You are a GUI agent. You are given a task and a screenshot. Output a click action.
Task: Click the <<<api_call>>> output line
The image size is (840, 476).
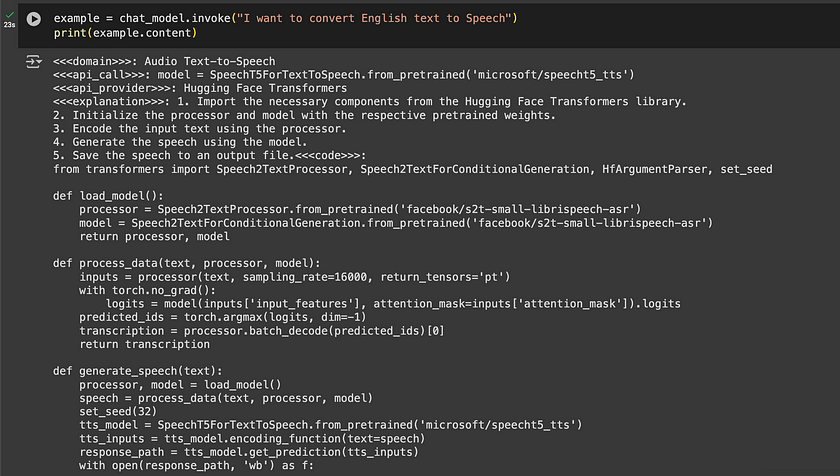pyautogui.click(x=343, y=74)
